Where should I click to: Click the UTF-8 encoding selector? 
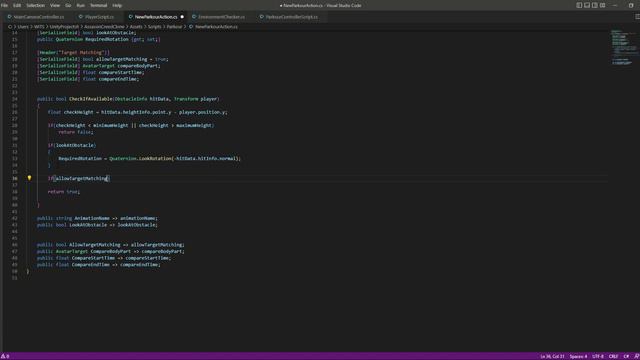[598, 356]
